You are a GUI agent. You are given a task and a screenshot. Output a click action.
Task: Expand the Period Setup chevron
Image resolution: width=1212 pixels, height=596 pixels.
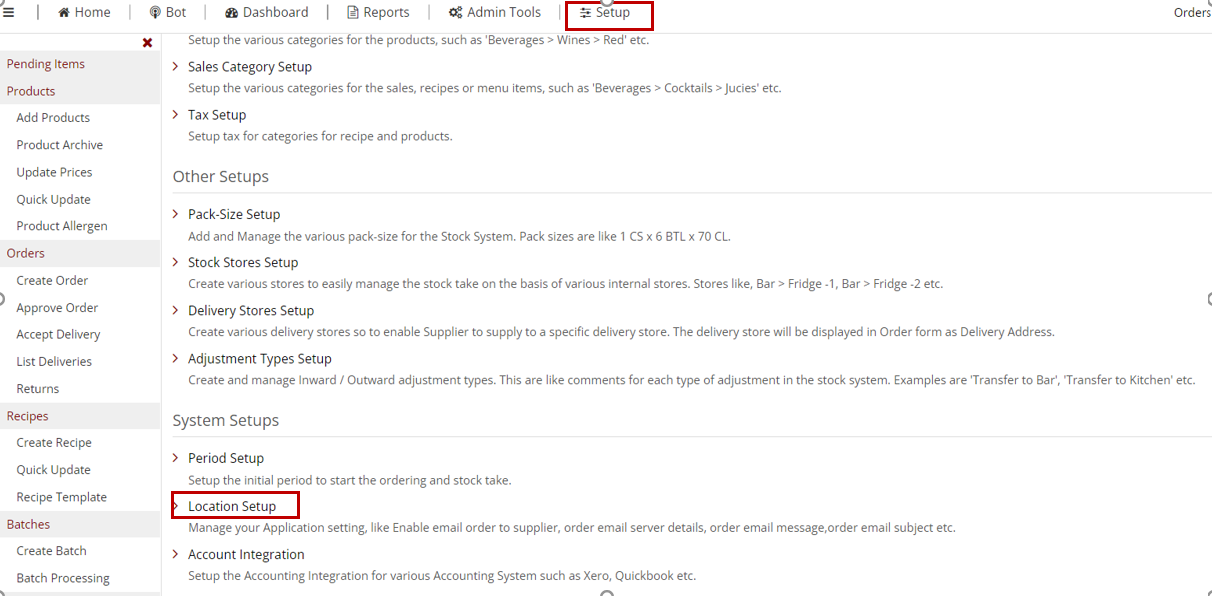pos(176,458)
